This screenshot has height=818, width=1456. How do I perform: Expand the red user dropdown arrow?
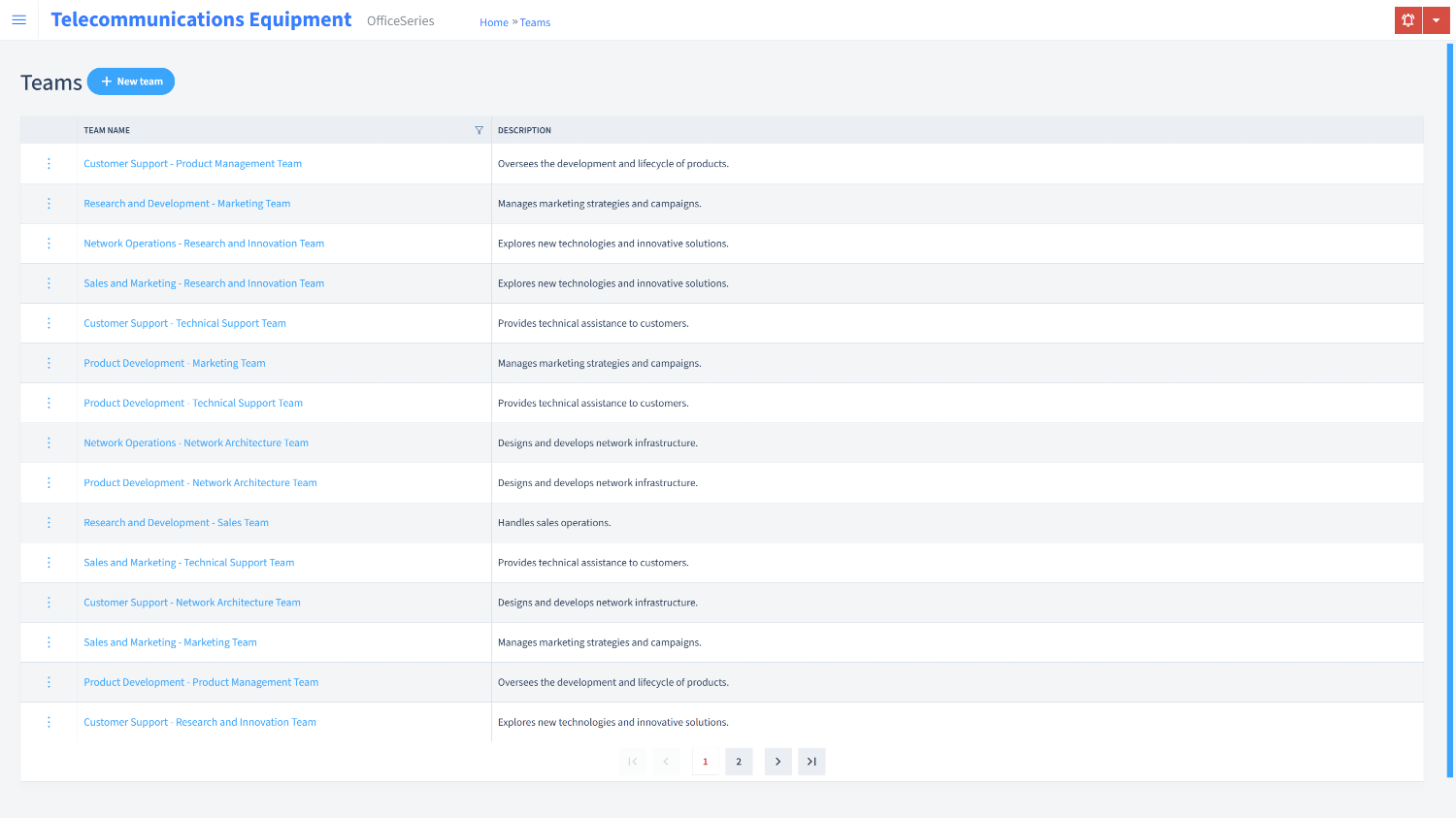click(1436, 20)
